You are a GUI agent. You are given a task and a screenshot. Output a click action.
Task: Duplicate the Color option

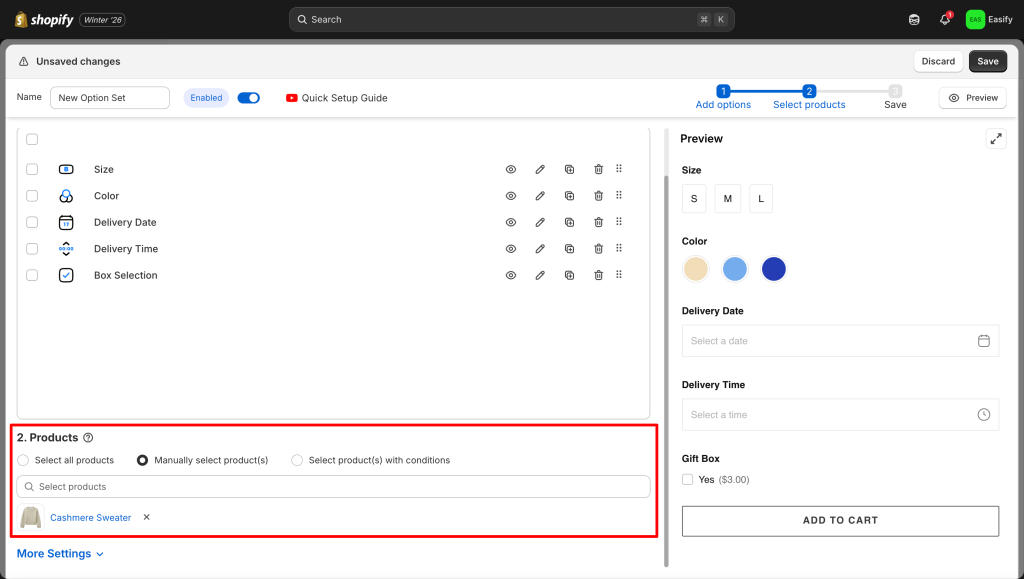pos(569,196)
